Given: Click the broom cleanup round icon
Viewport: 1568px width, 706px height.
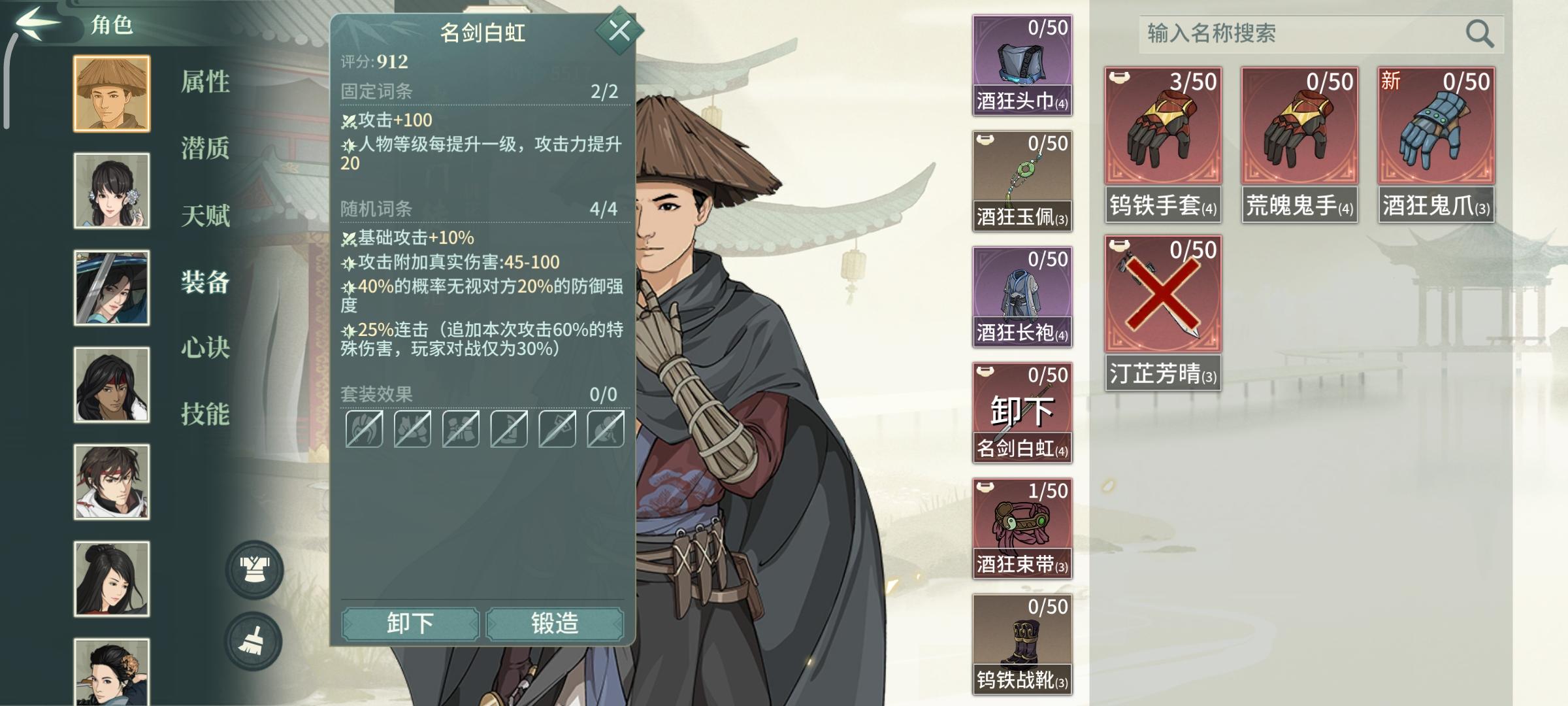Looking at the screenshot, I should coord(253,641).
